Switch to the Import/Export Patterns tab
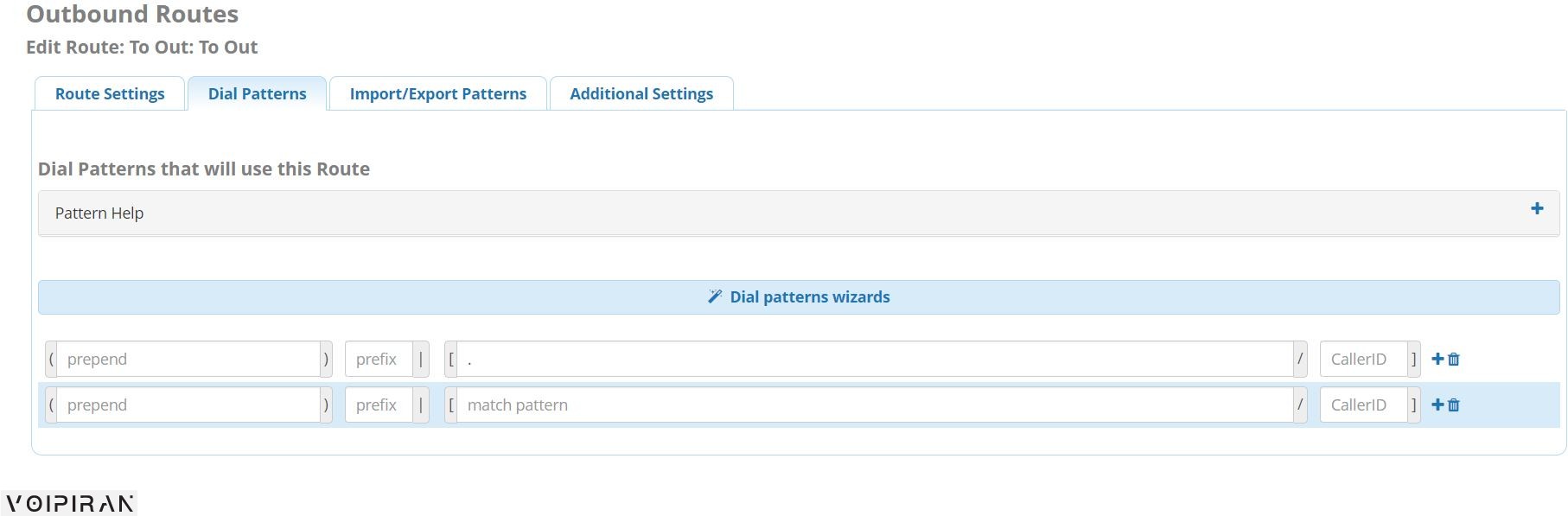The image size is (1568, 516). pyautogui.click(x=438, y=93)
